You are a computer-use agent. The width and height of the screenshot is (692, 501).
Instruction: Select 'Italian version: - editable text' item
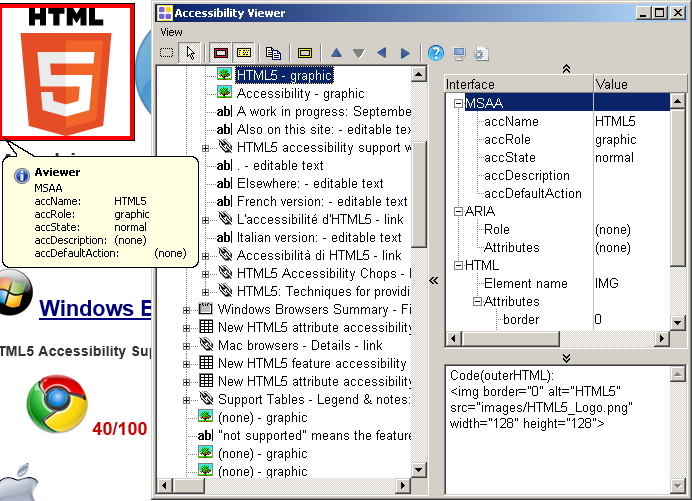[319, 237]
